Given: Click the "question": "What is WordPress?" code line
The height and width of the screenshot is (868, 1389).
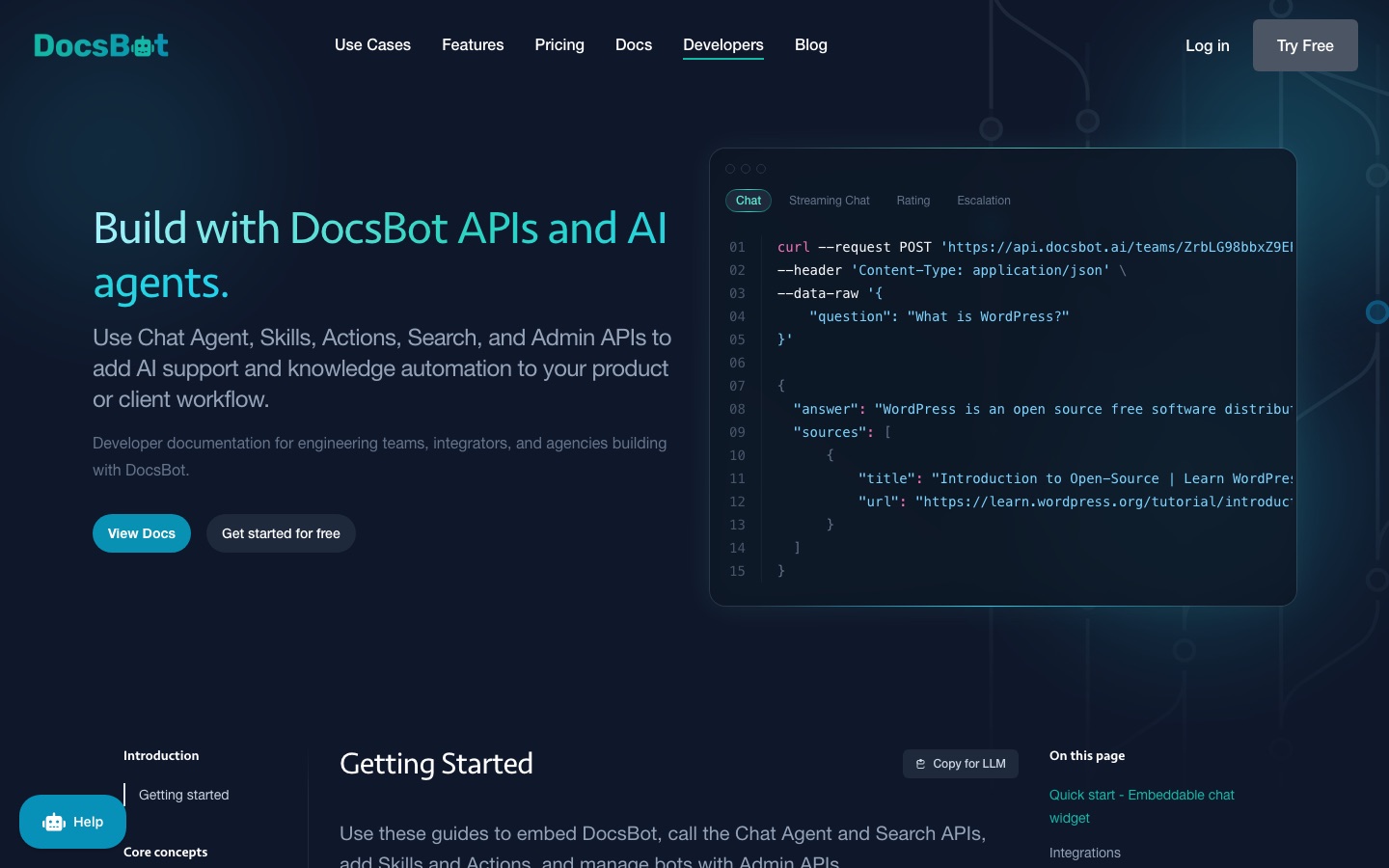Looking at the screenshot, I should point(940,316).
